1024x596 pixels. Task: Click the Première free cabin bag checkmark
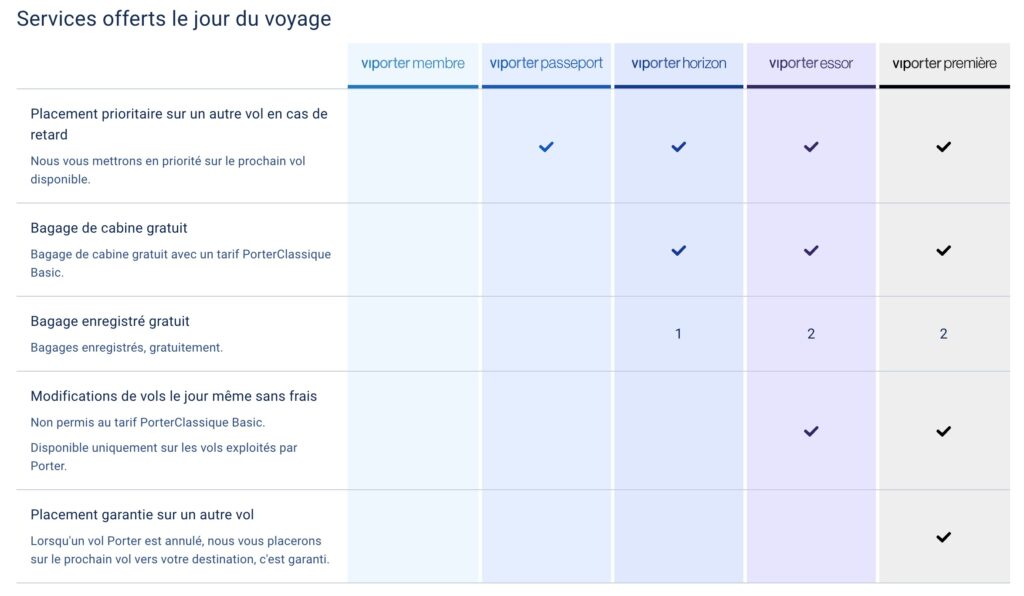[943, 251]
